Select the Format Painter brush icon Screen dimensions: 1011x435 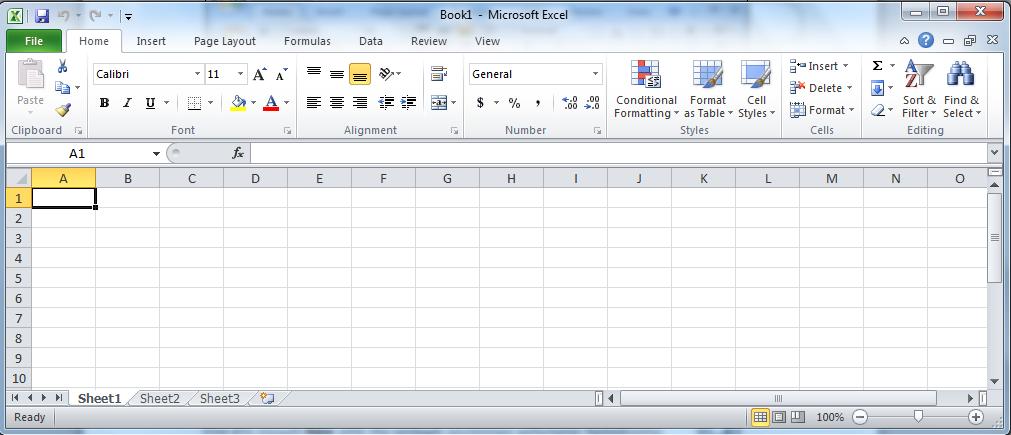(x=63, y=110)
